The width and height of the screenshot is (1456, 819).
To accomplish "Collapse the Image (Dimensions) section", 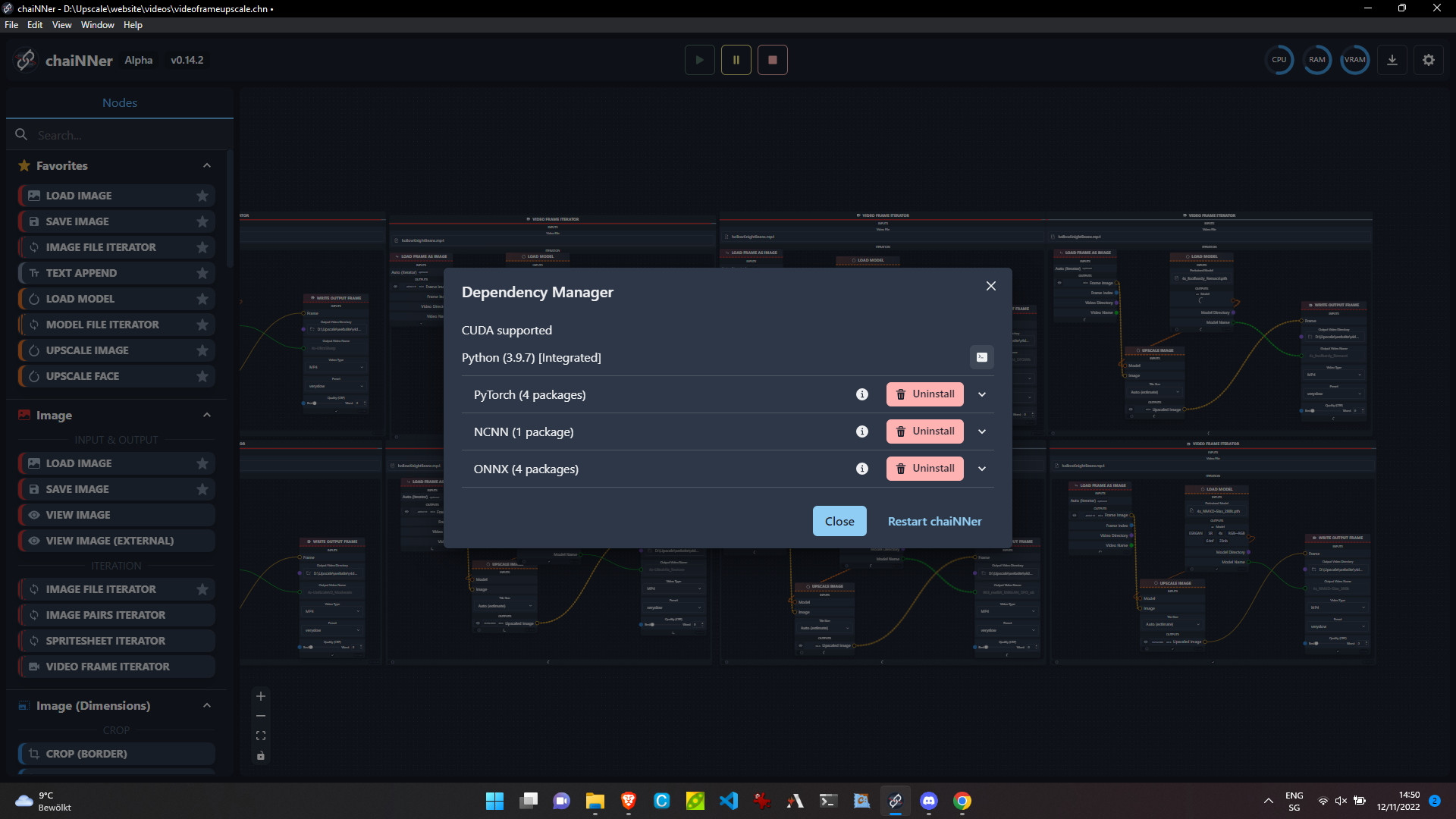I will [x=206, y=705].
